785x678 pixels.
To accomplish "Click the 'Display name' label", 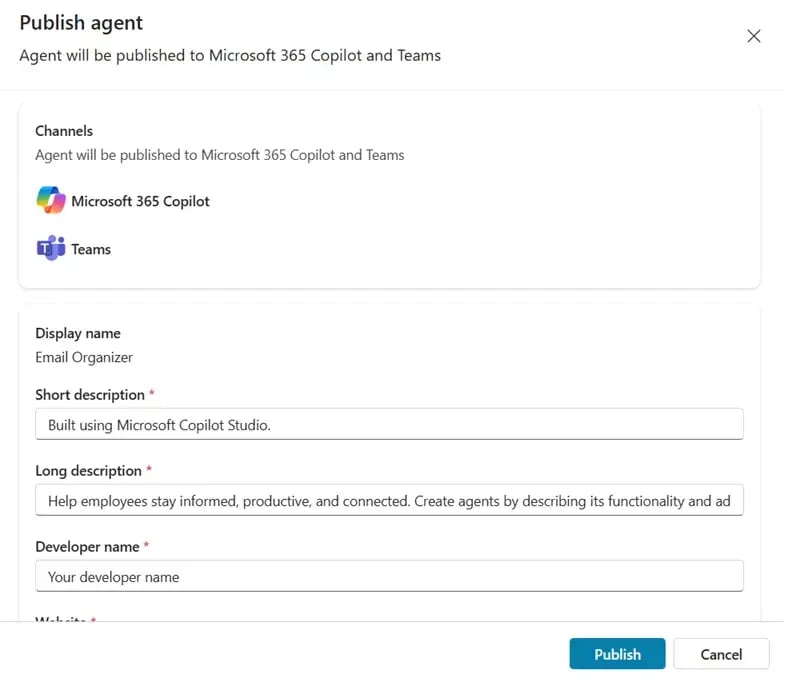I will [78, 333].
